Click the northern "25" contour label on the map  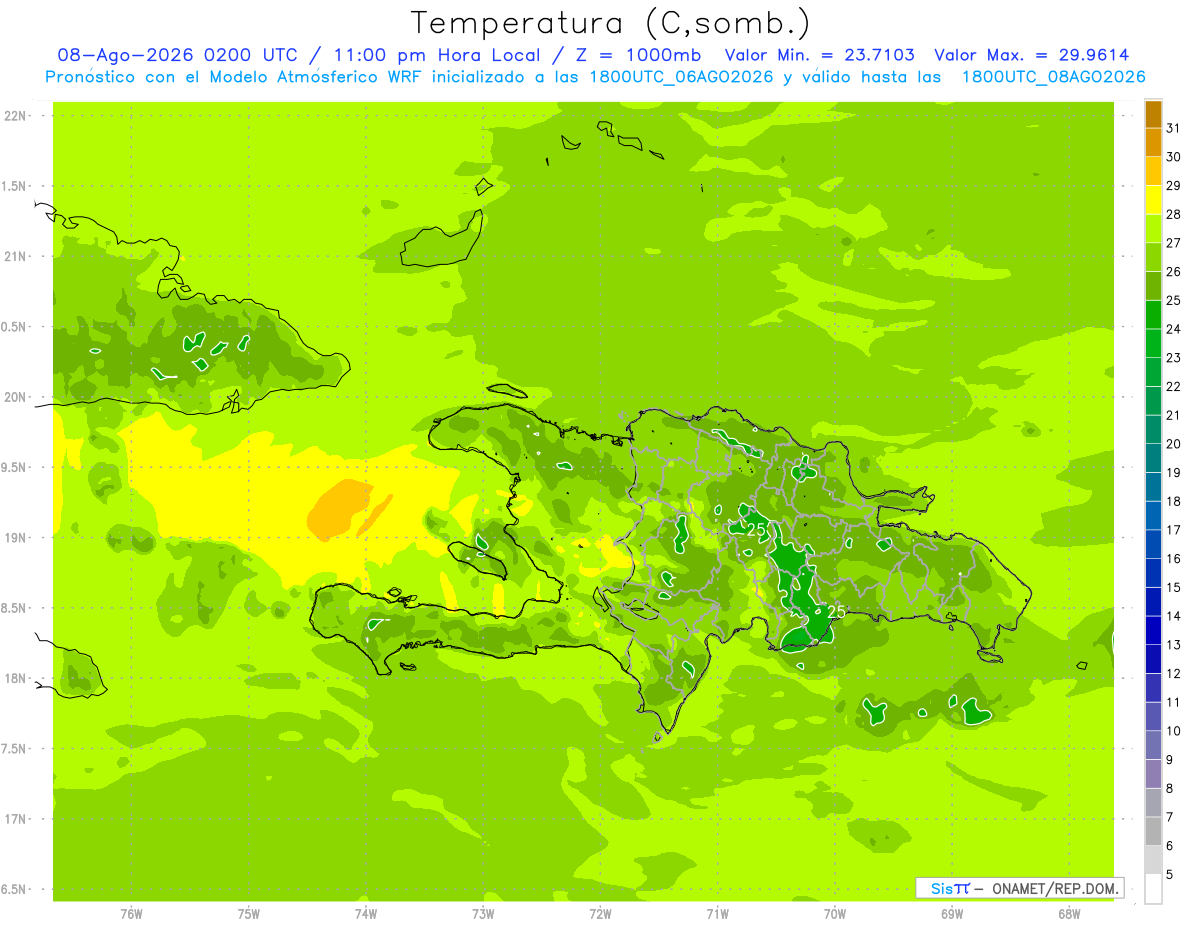[757, 529]
